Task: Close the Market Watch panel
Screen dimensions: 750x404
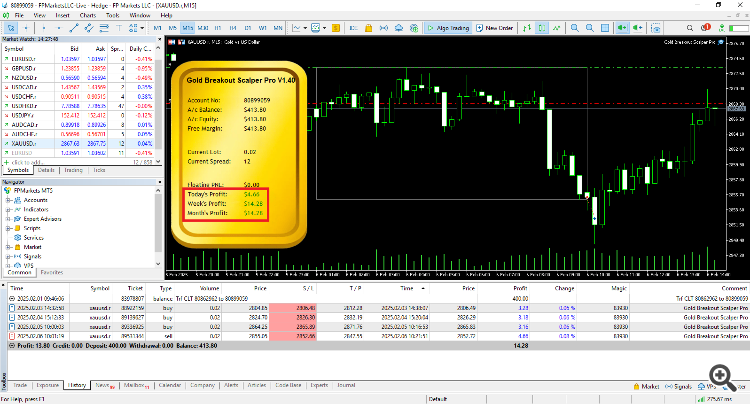Action: pos(160,39)
